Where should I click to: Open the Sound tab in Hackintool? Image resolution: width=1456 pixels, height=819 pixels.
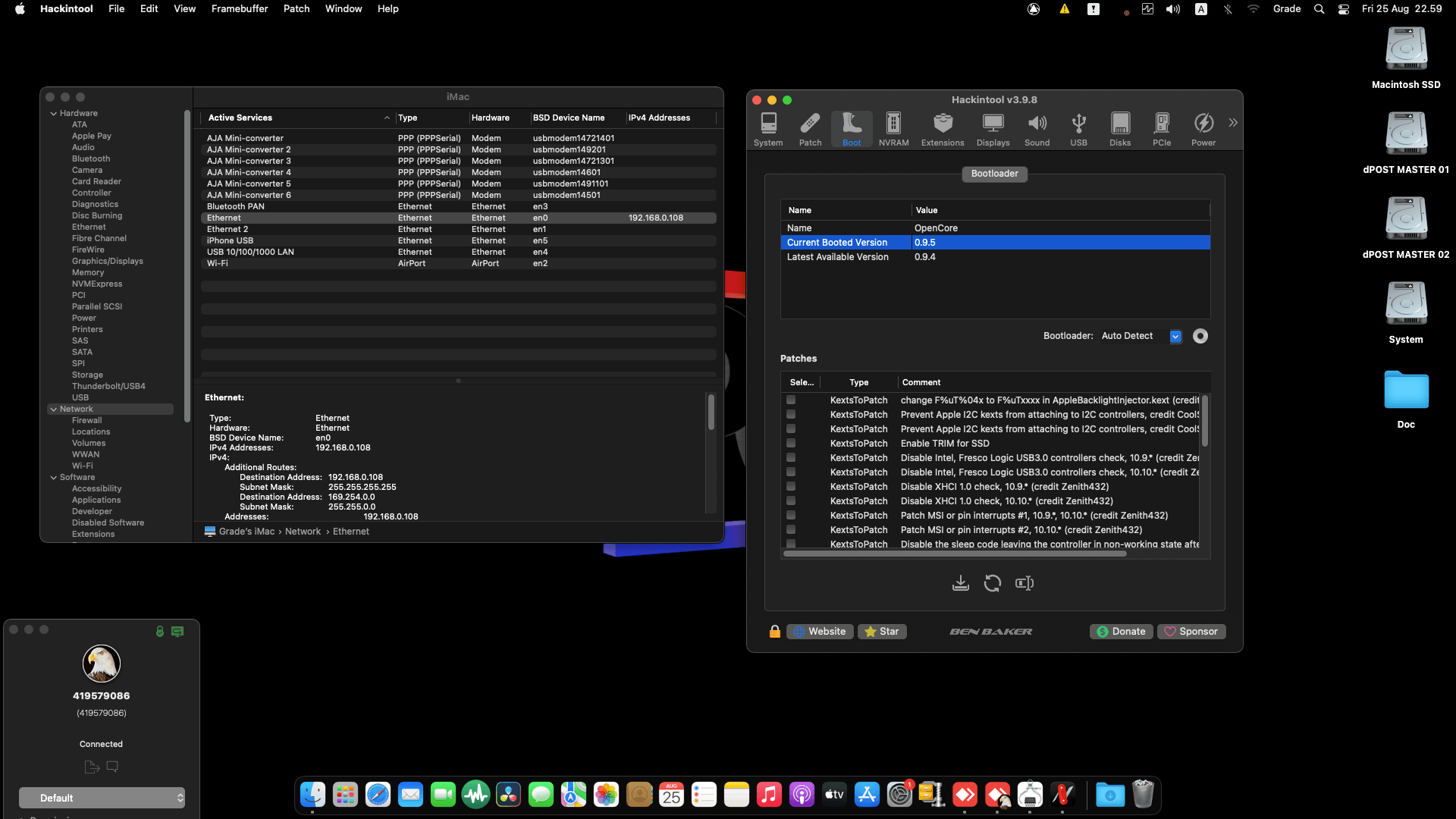pos(1037,129)
